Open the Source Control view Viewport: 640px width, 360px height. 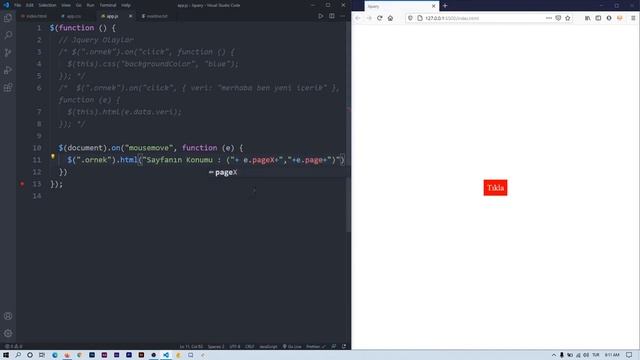coord(8,52)
